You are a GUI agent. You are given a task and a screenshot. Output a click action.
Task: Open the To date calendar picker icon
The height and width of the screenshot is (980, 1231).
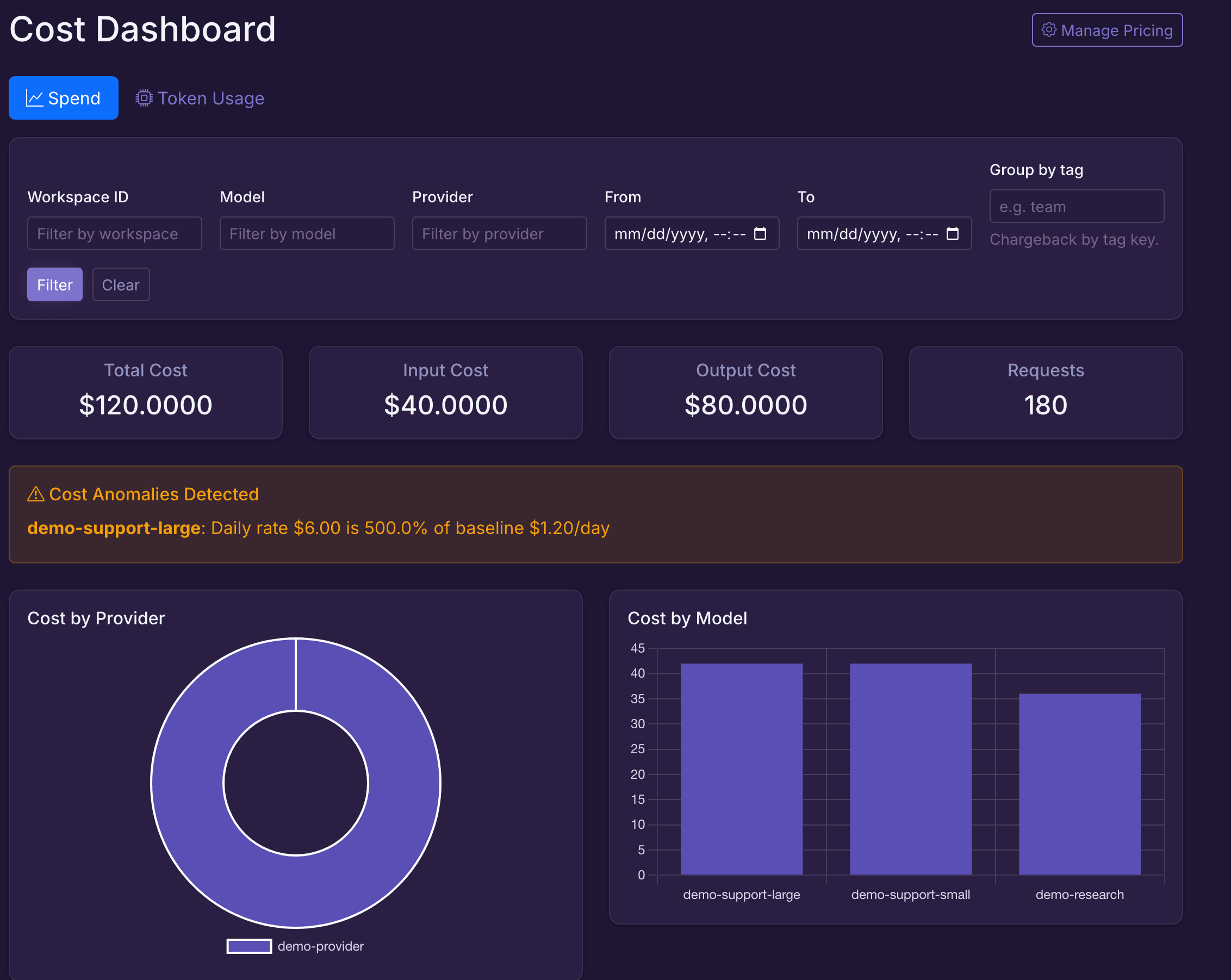pyautogui.click(x=953, y=233)
